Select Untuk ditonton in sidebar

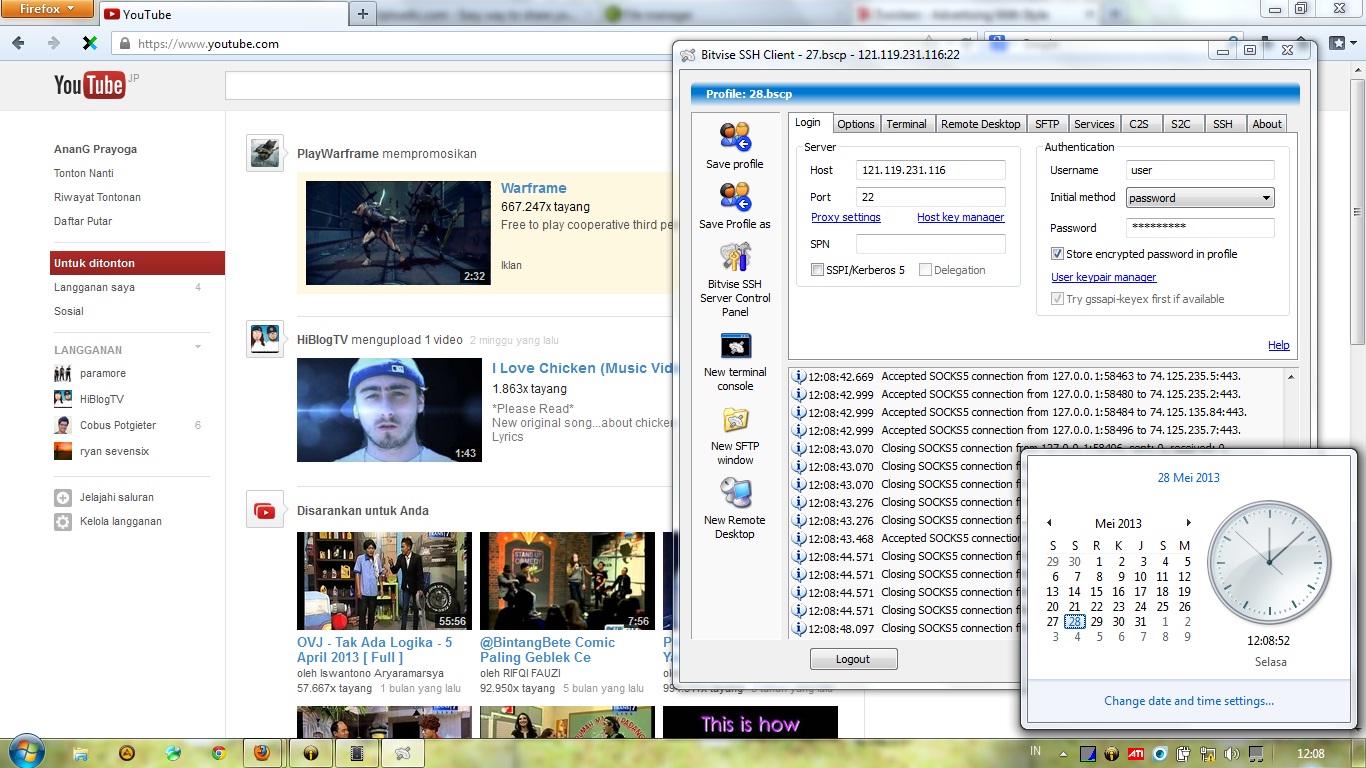pyautogui.click(x=138, y=263)
